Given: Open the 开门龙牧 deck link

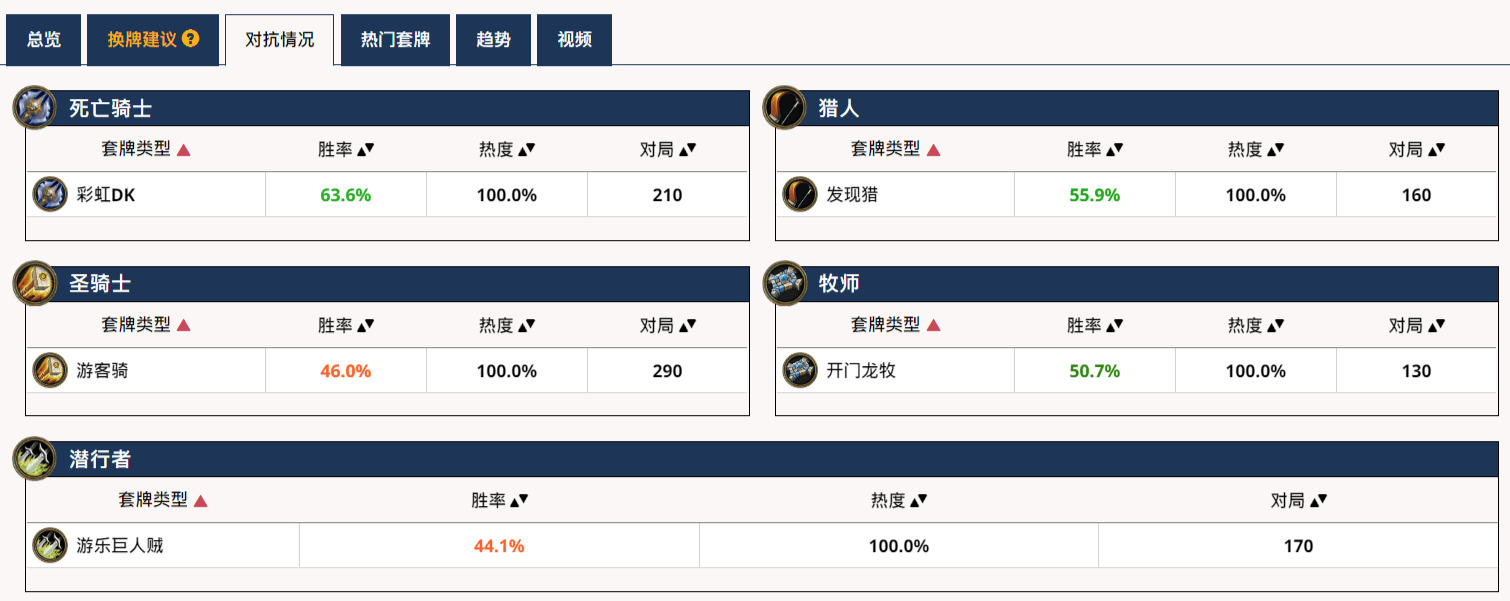Looking at the screenshot, I should [861, 371].
